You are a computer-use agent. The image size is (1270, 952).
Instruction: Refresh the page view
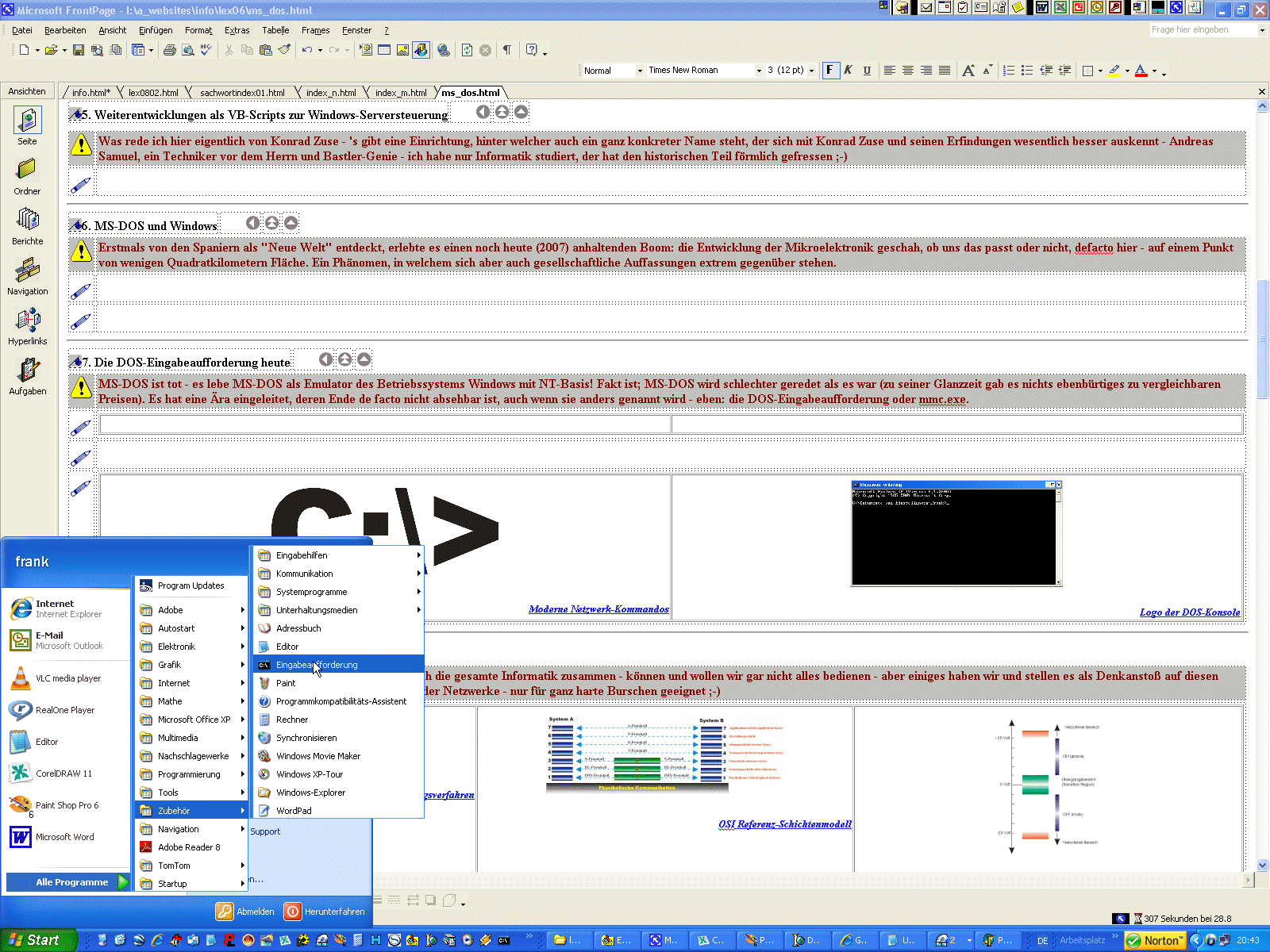point(467,50)
